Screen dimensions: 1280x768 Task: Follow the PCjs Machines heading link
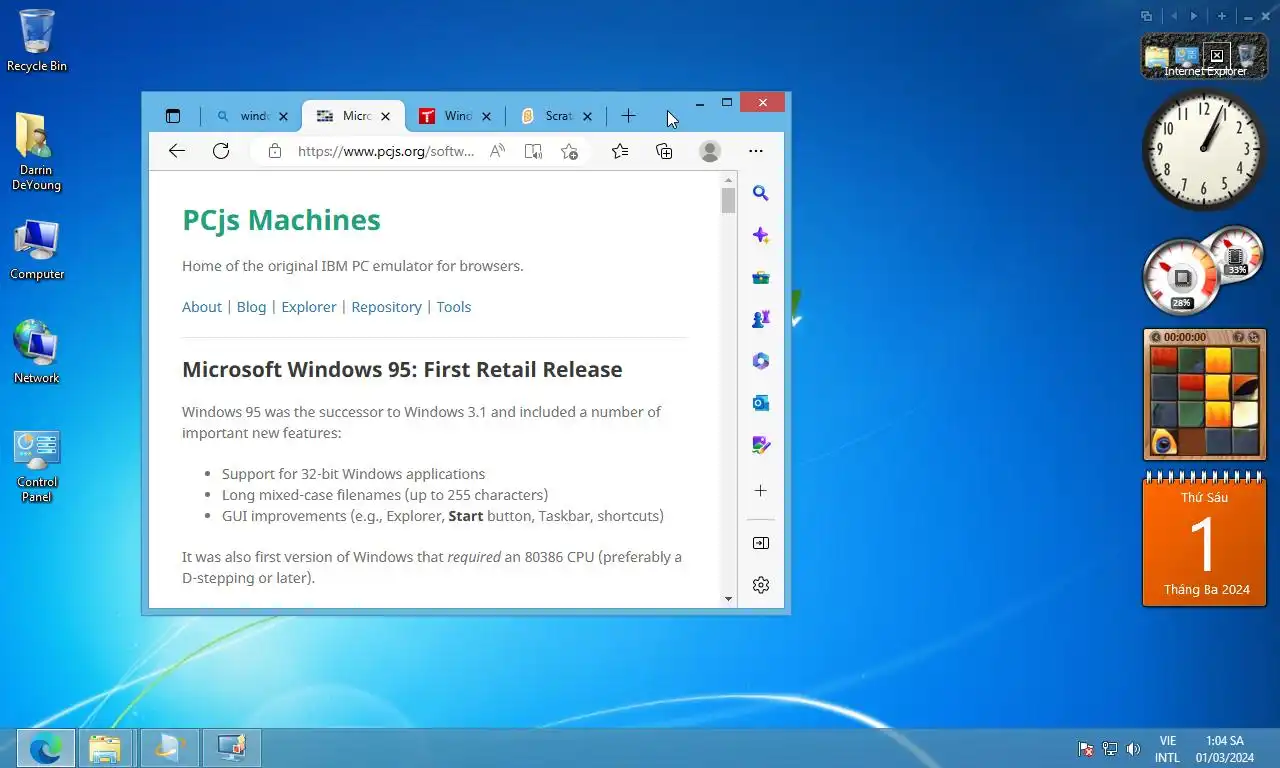point(281,220)
